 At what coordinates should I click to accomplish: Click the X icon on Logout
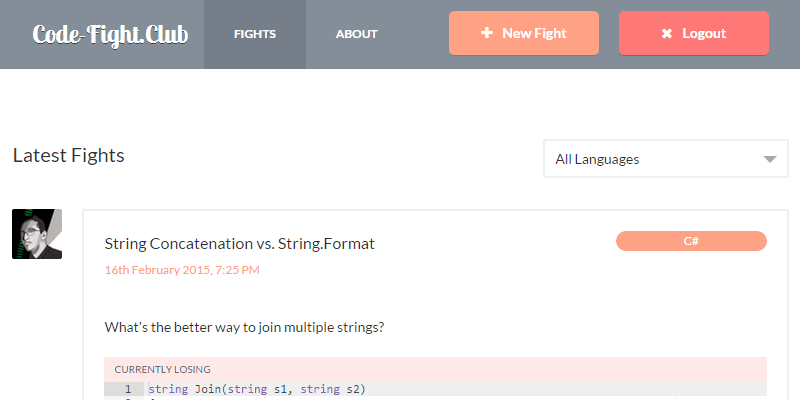click(667, 34)
